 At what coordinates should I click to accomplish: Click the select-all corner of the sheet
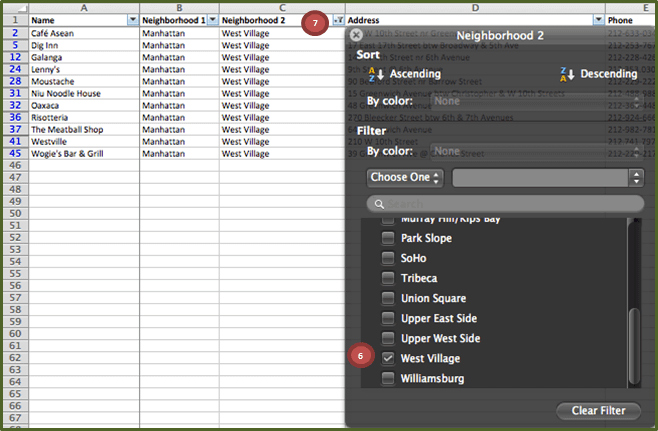point(16,8)
